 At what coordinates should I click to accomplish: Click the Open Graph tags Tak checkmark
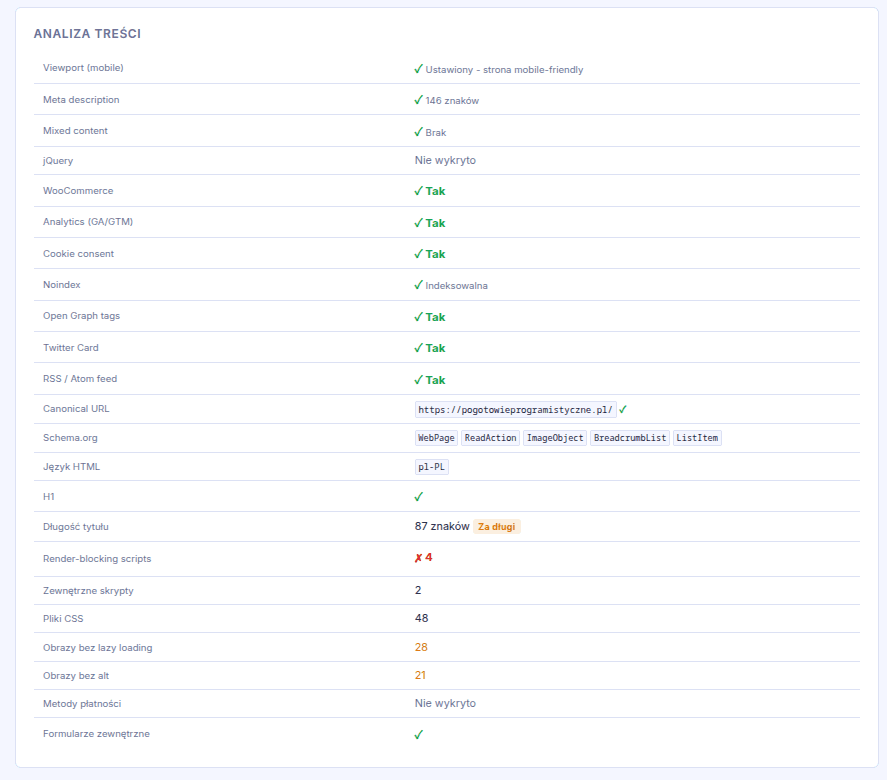coord(419,317)
